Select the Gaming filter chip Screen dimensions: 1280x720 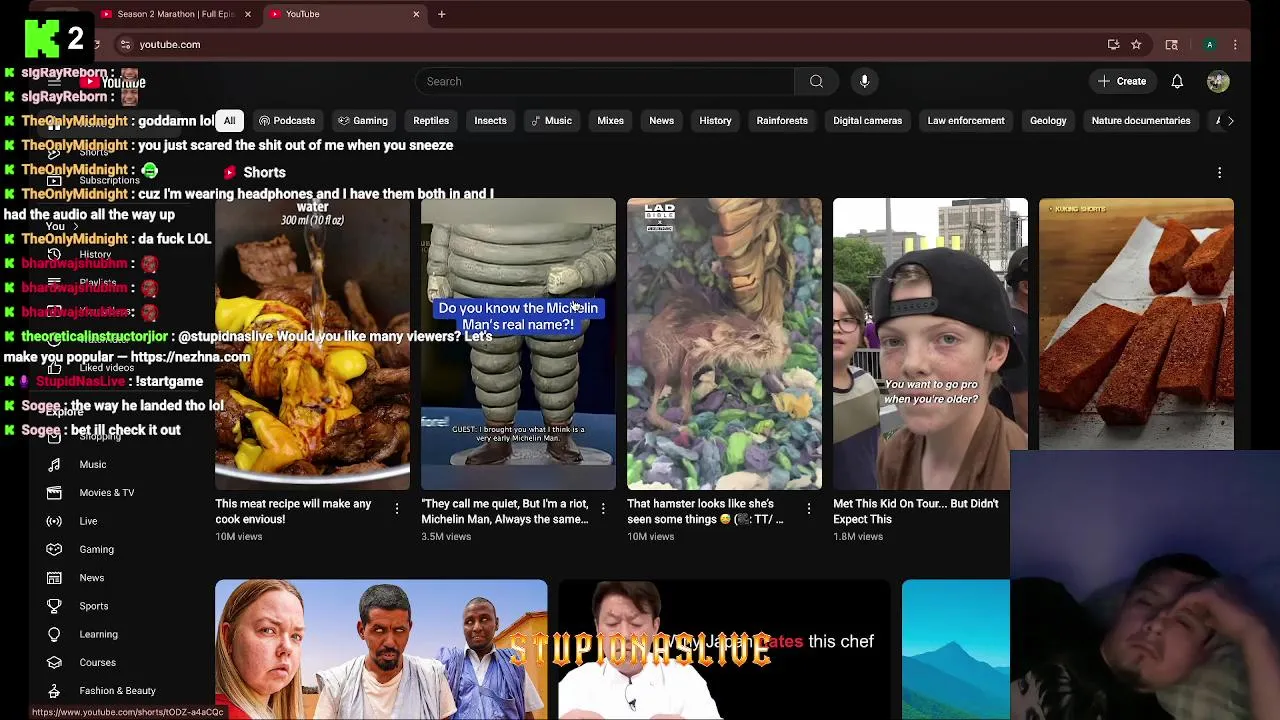(x=362, y=120)
